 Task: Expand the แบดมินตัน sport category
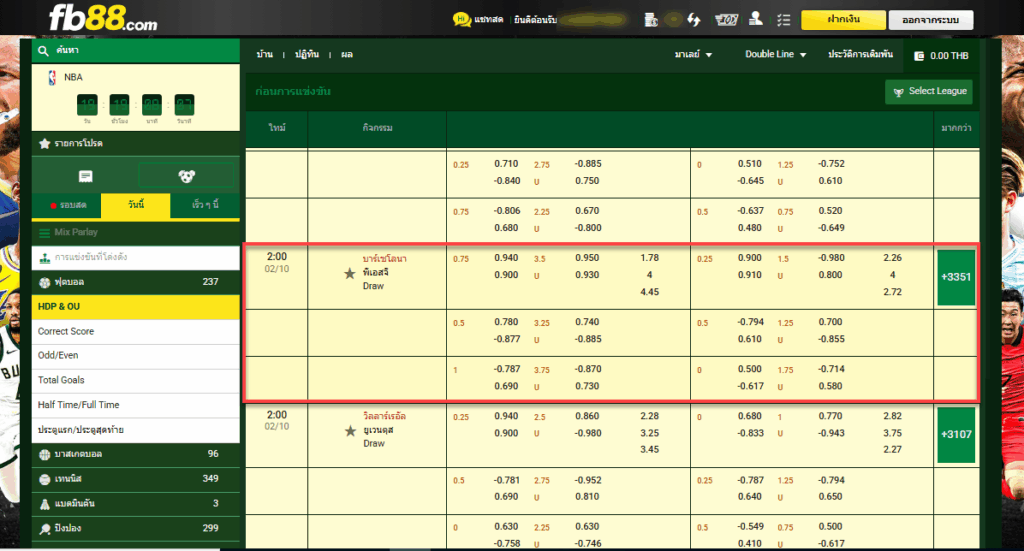136,504
